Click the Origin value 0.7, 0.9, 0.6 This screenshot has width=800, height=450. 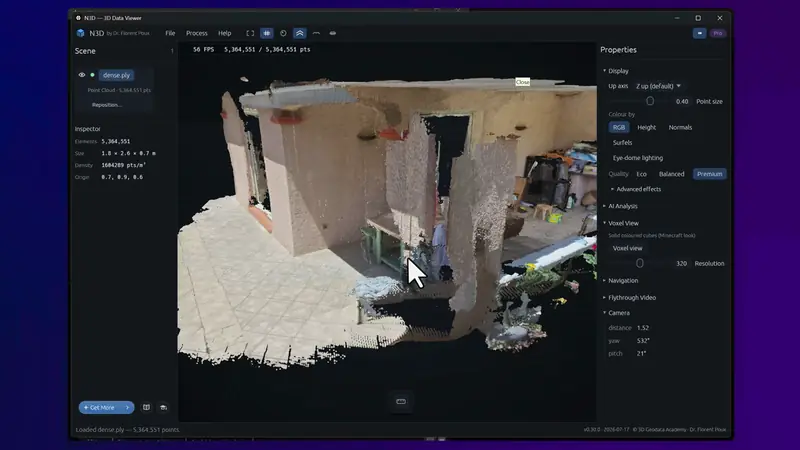[x=122, y=177]
